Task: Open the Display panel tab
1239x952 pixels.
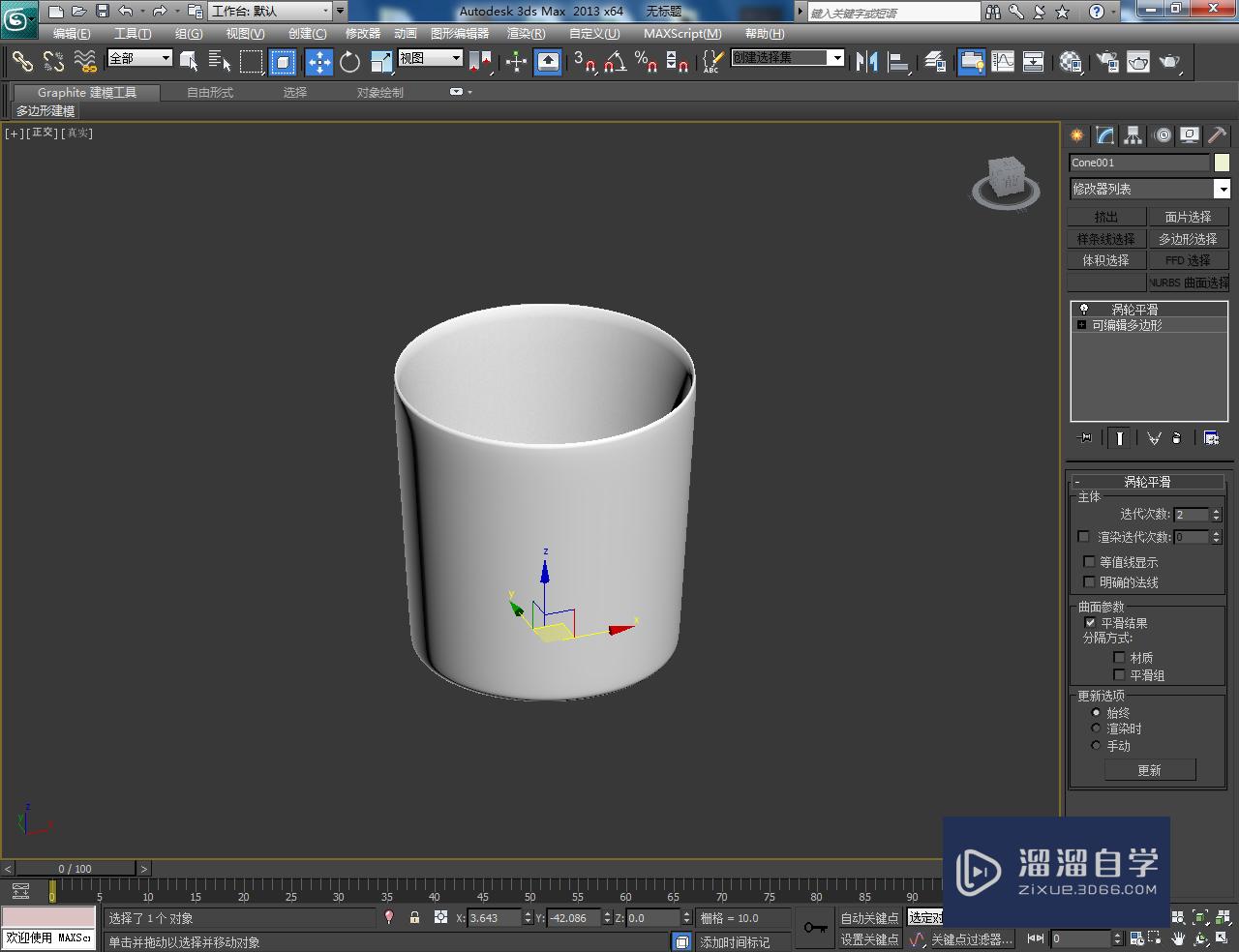Action: [x=1190, y=135]
